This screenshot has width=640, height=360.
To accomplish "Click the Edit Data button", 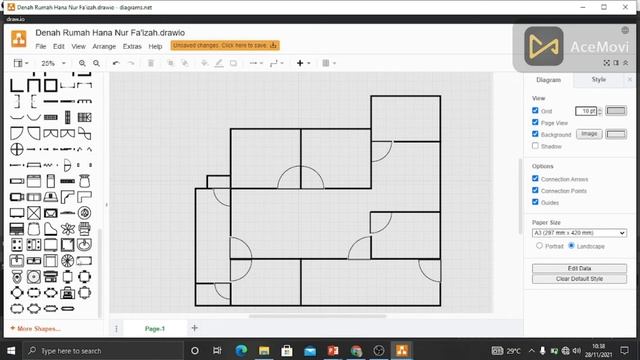I will [579, 268].
